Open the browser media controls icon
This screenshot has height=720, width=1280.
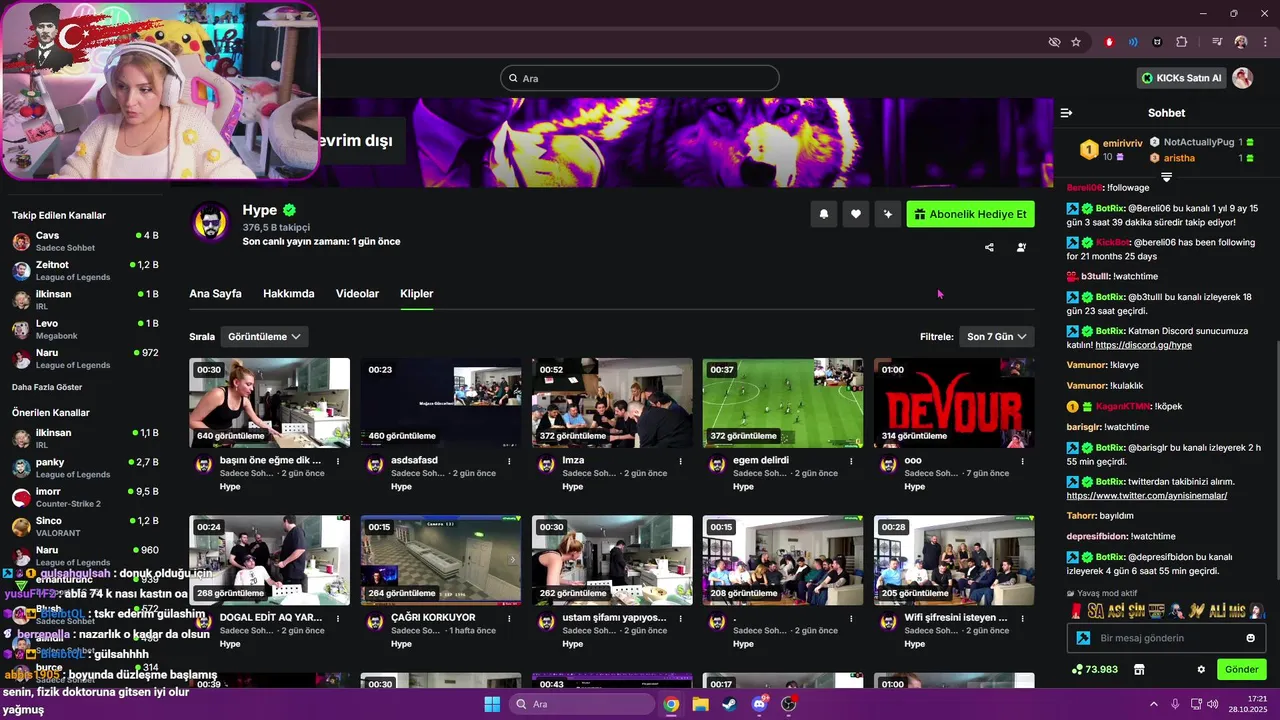[x=1217, y=42]
